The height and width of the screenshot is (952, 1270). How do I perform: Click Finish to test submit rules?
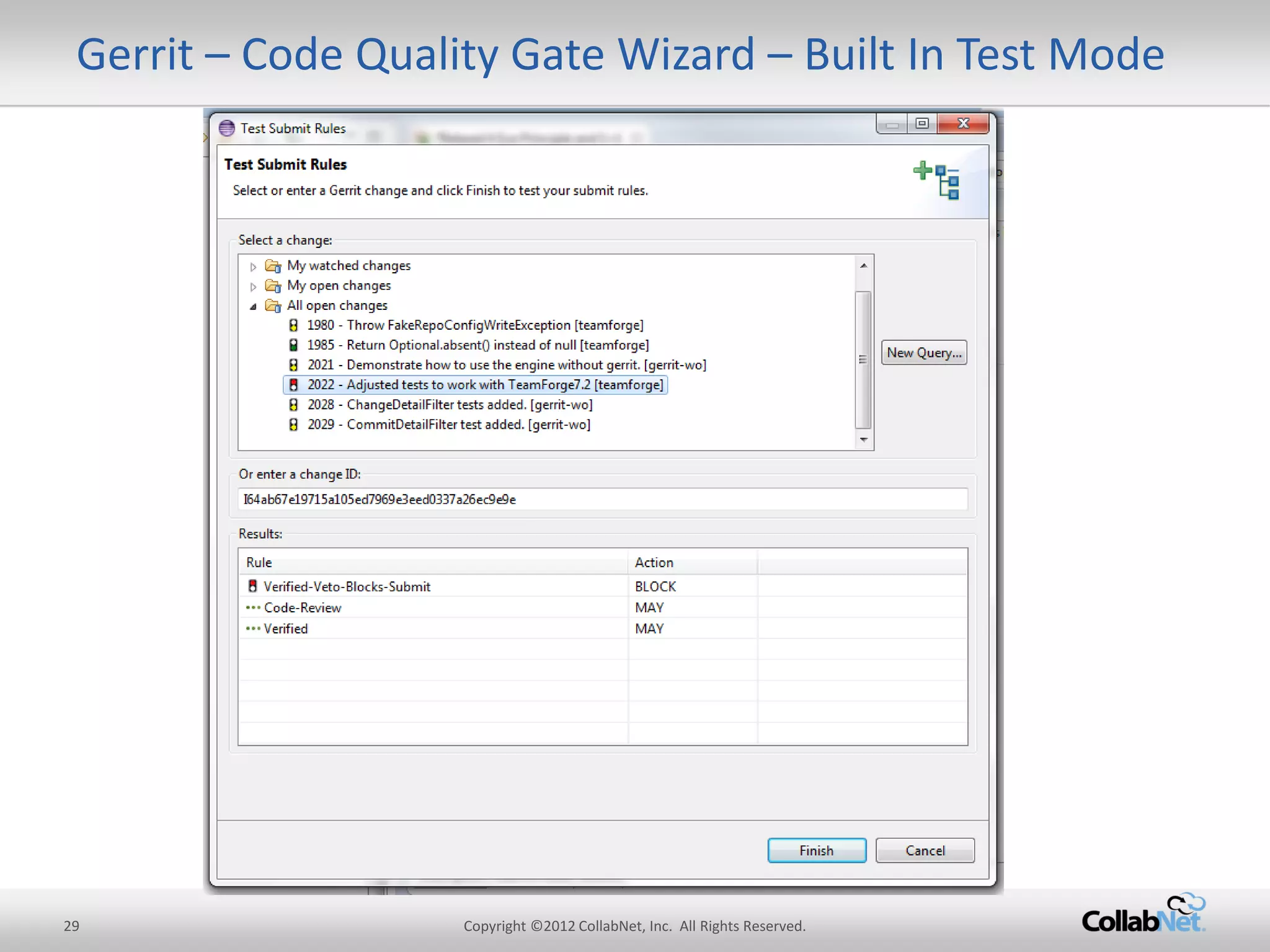coord(817,850)
